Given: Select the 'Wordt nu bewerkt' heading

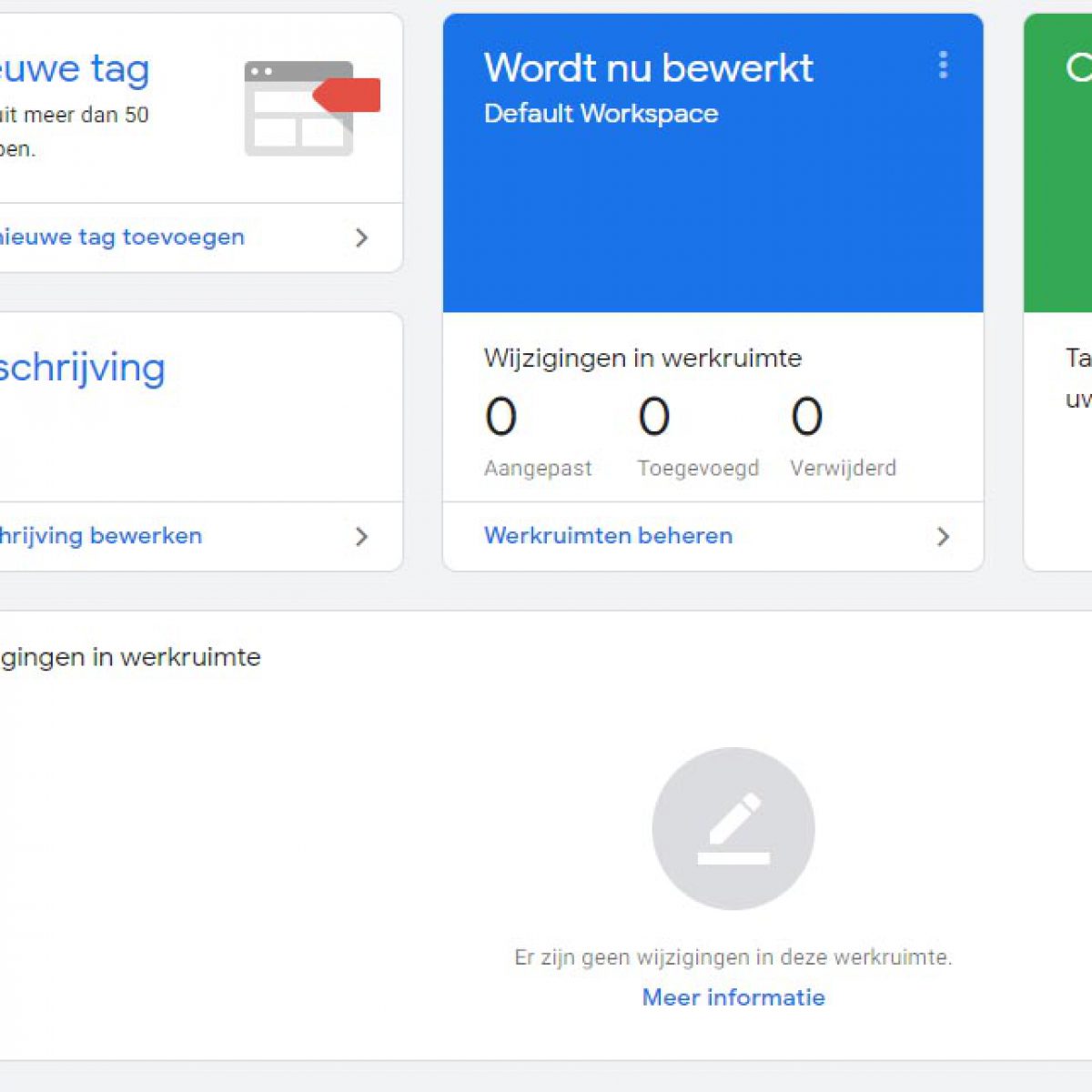Looking at the screenshot, I should tap(648, 68).
